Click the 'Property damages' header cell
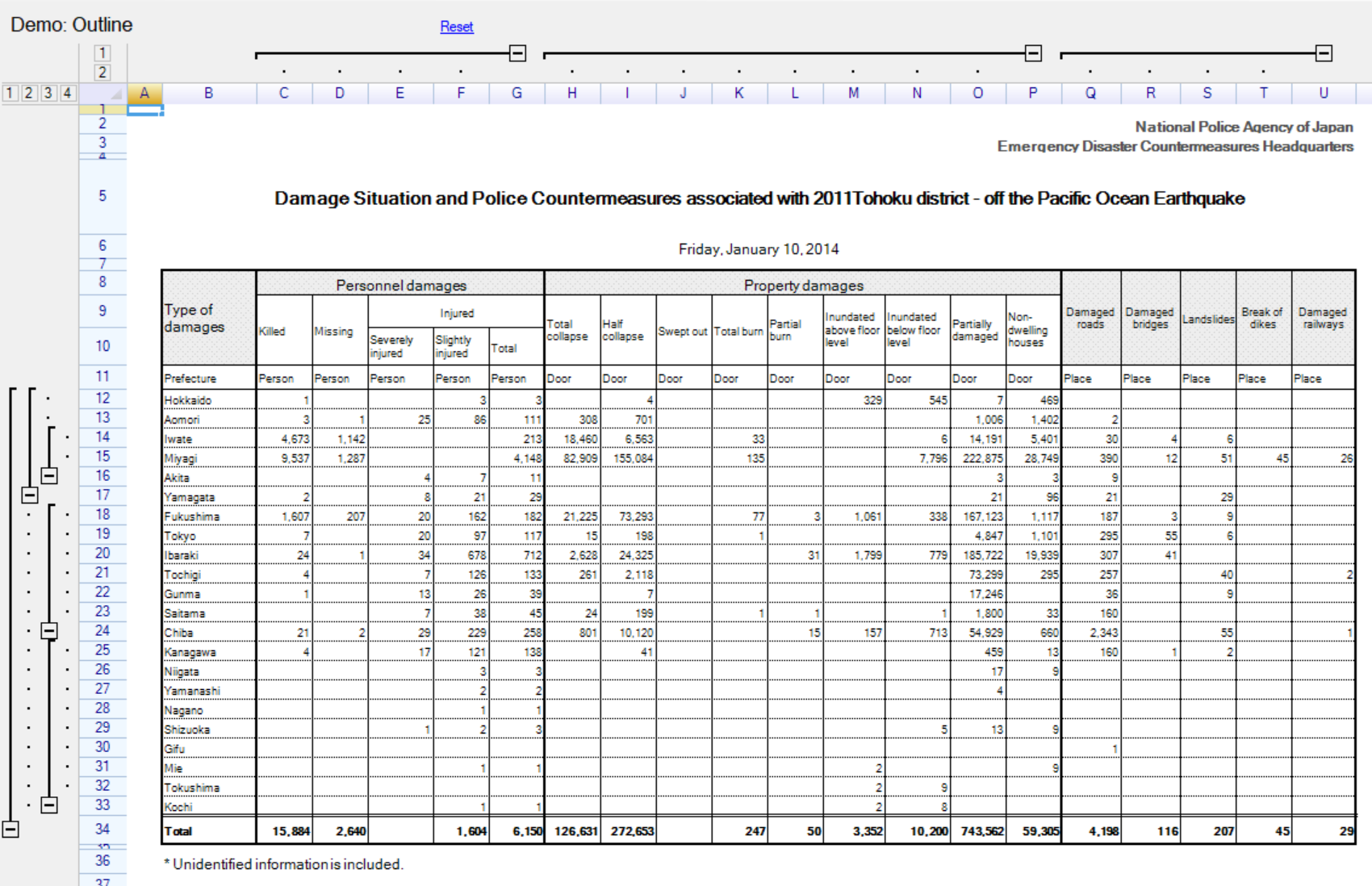1372x886 pixels. (x=803, y=285)
